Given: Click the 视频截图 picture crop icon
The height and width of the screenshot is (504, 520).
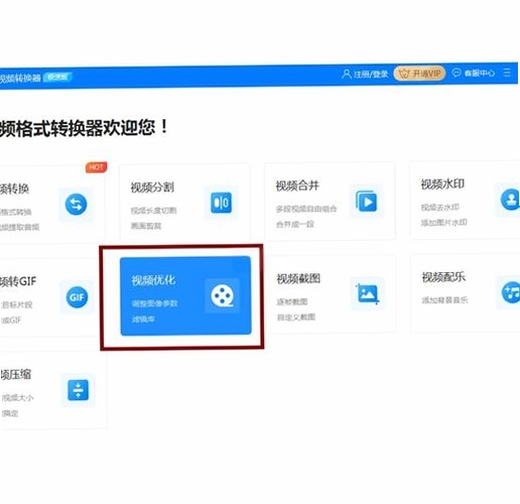Looking at the screenshot, I should (x=368, y=294).
